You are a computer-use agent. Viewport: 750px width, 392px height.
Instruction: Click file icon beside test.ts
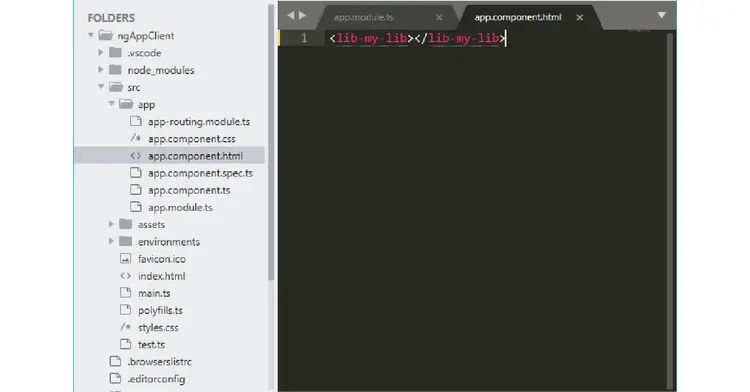coord(125,344)
